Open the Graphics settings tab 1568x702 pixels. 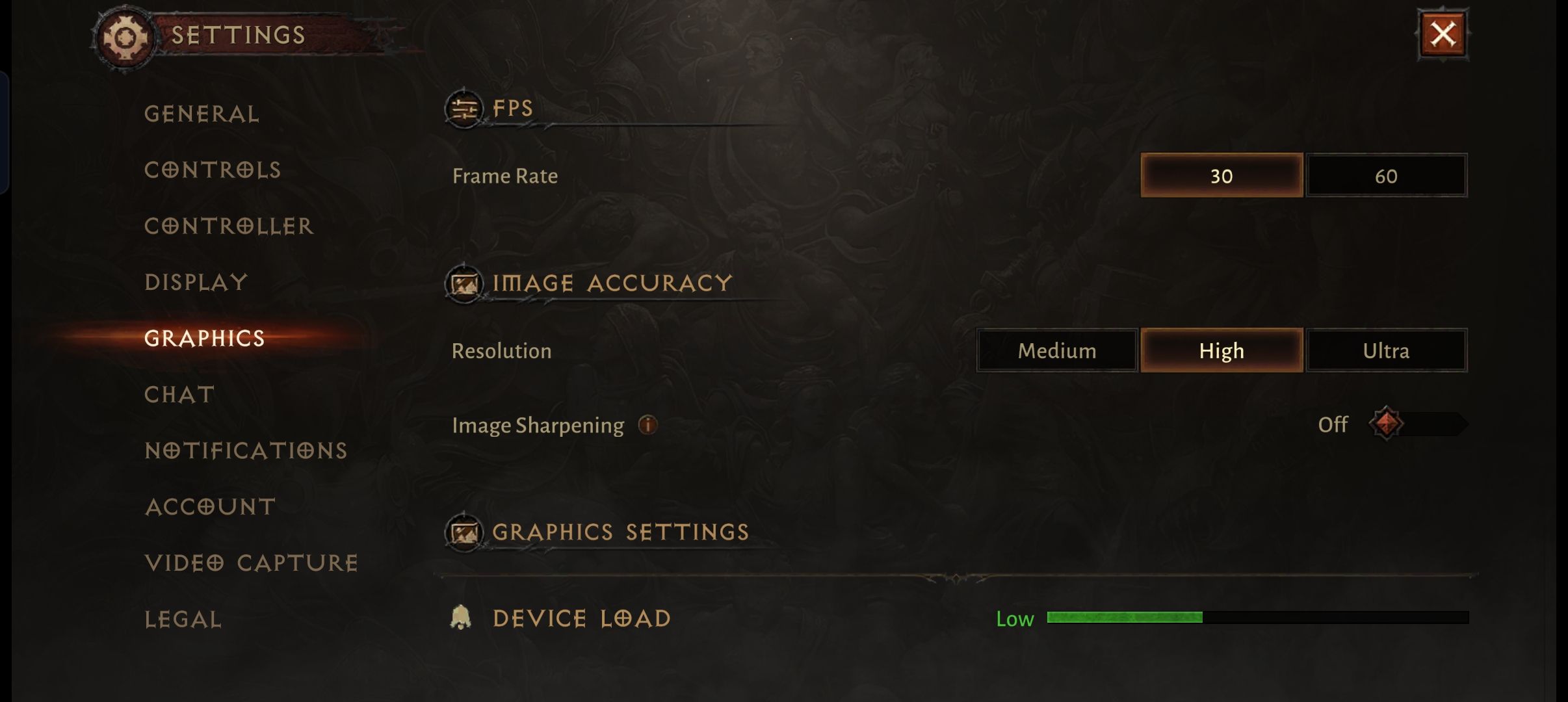(204, 337)
